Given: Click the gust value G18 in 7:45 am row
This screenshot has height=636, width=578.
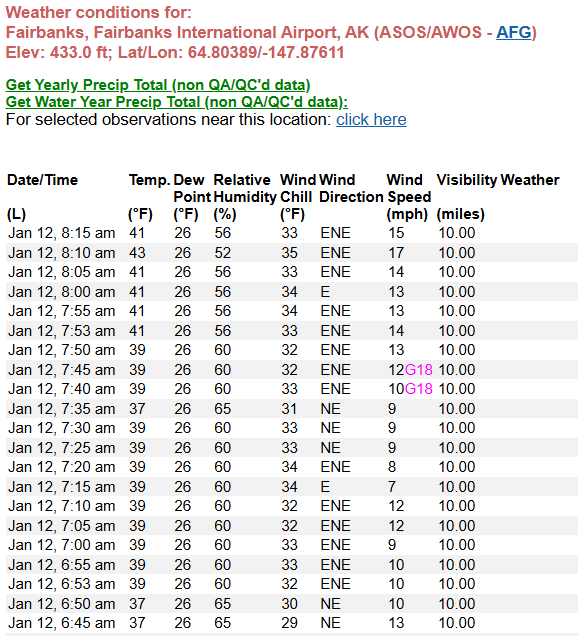Looking at the screenshot, I should [x=419, y=370].
